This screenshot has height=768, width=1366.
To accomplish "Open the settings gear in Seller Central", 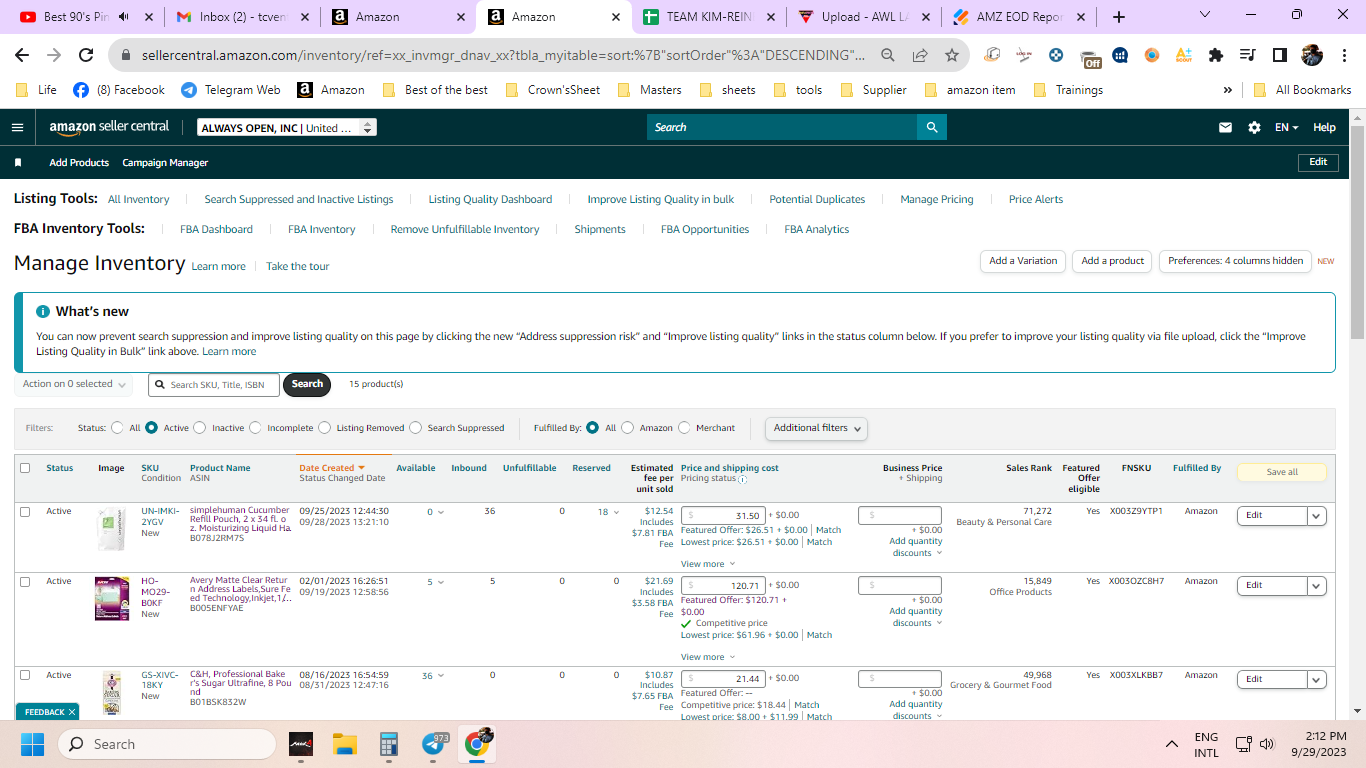I will [x=1254, y=128].
